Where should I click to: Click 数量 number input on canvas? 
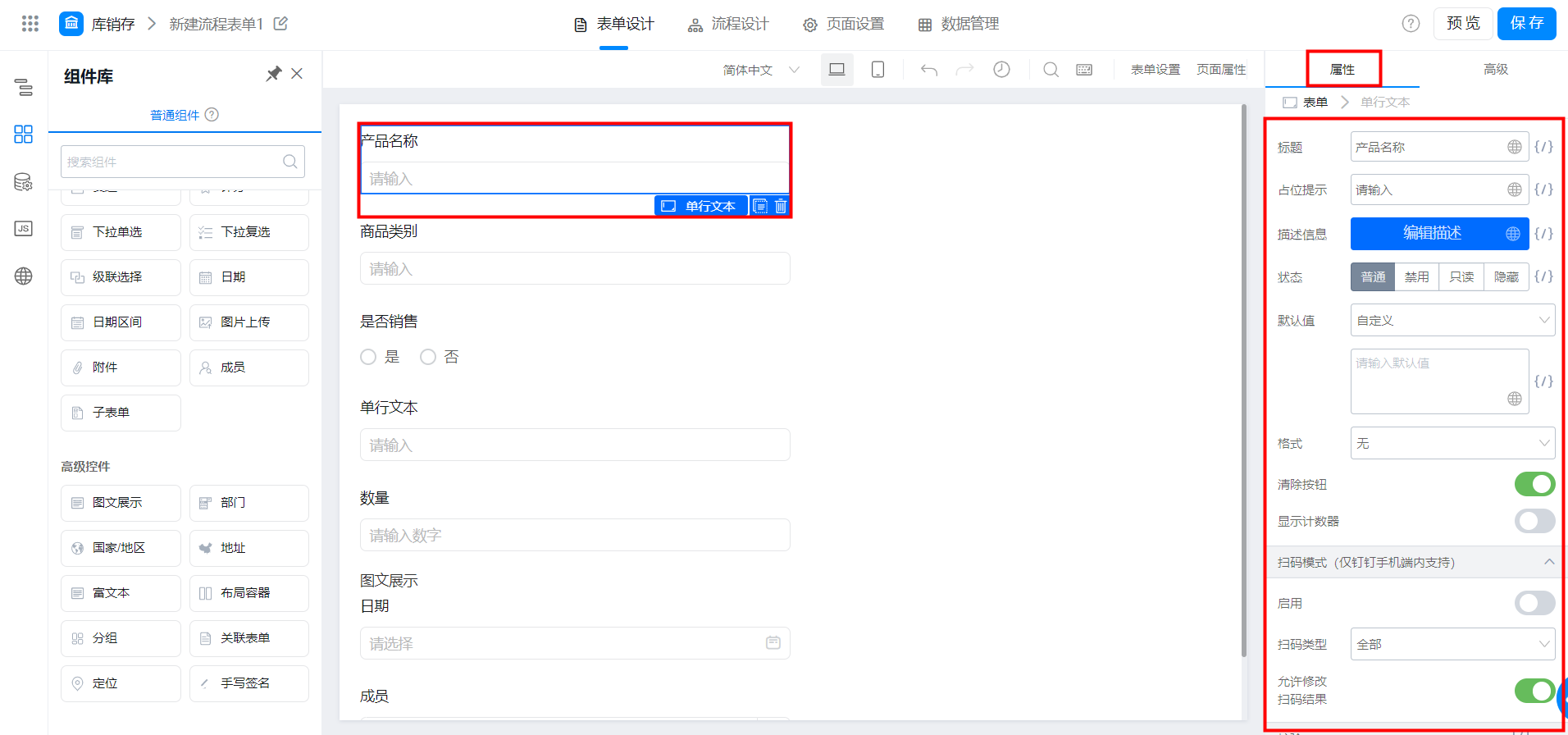click(x=575, y=535)
